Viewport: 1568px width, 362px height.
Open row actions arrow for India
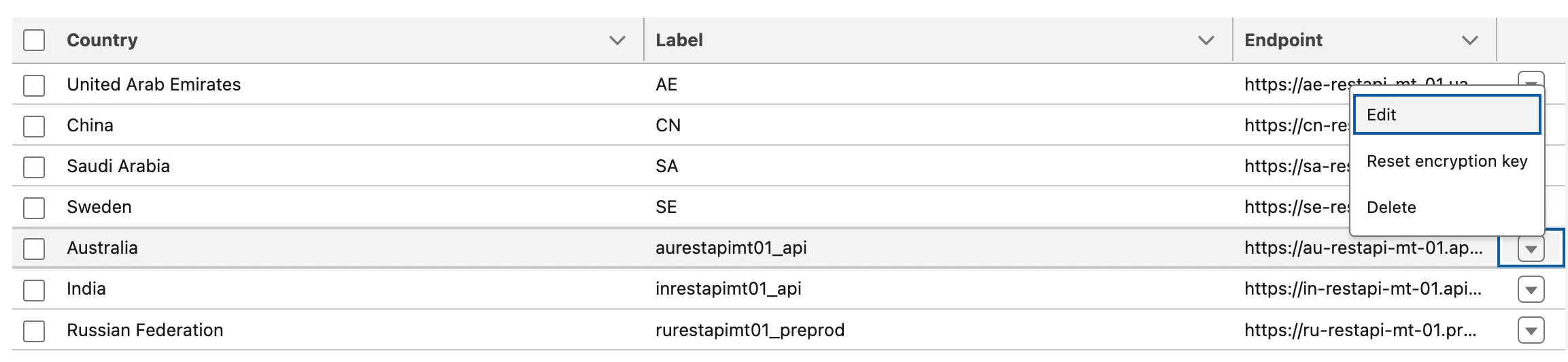pos(1531,290)
